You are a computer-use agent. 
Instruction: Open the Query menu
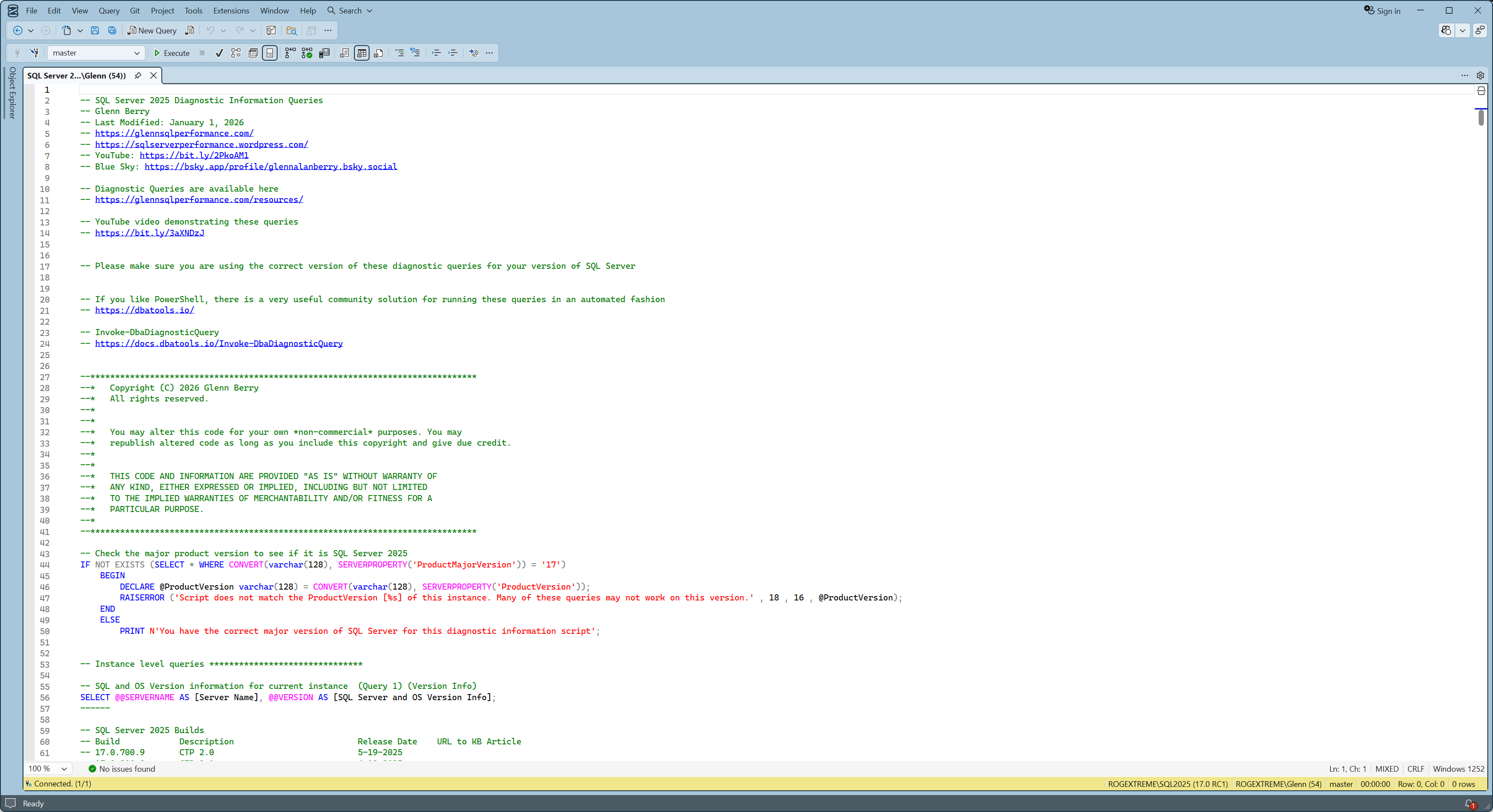(x=108, y=10)
